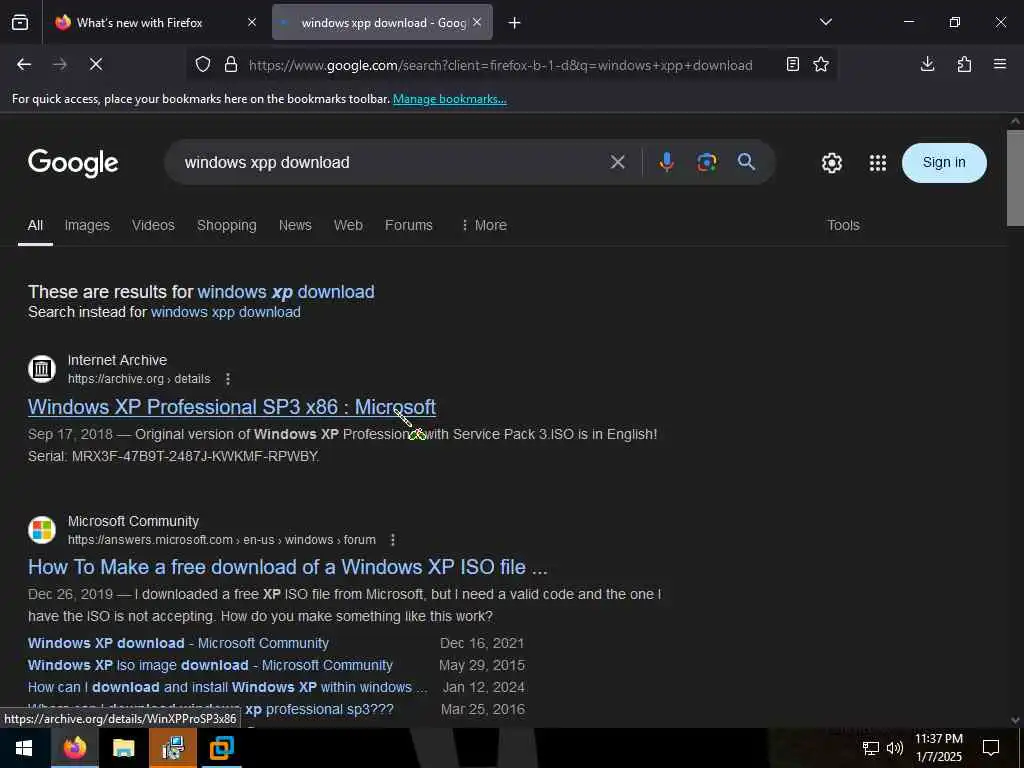Viewport: 1024px width, 768px height.
Task: Switch to Images results
Action: click(87, 225)
